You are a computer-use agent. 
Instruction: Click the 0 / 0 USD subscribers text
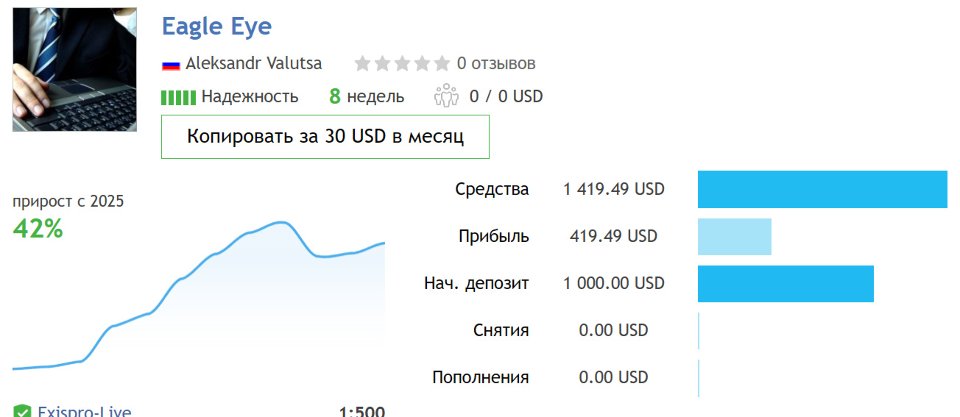(x=506, y=97)
